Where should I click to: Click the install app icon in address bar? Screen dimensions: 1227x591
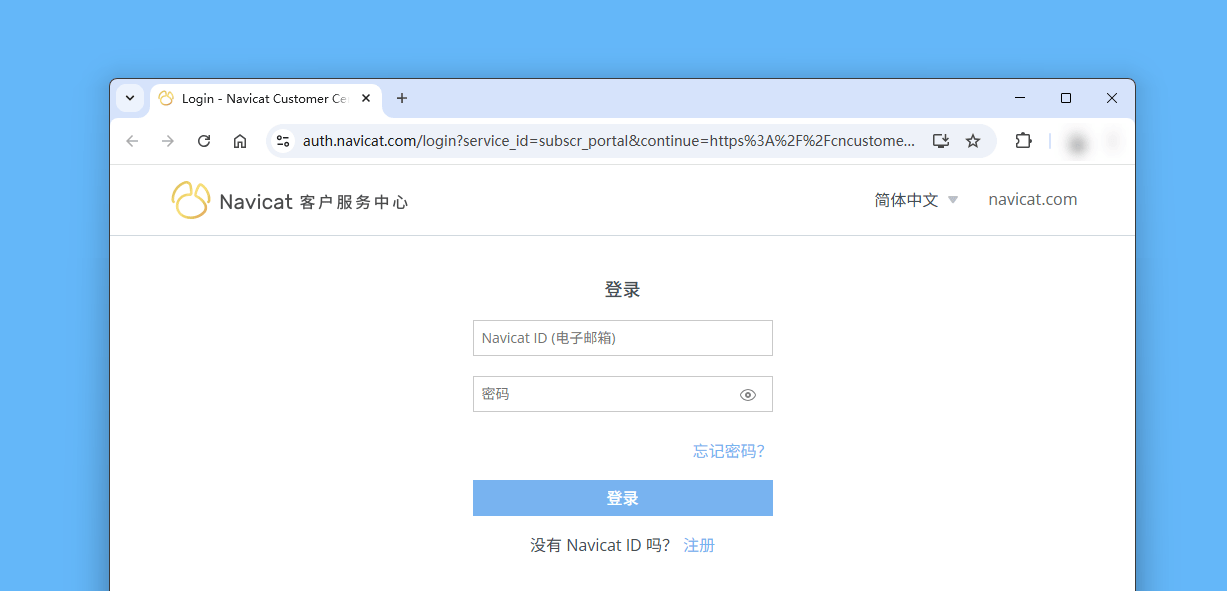click(940, 141)
